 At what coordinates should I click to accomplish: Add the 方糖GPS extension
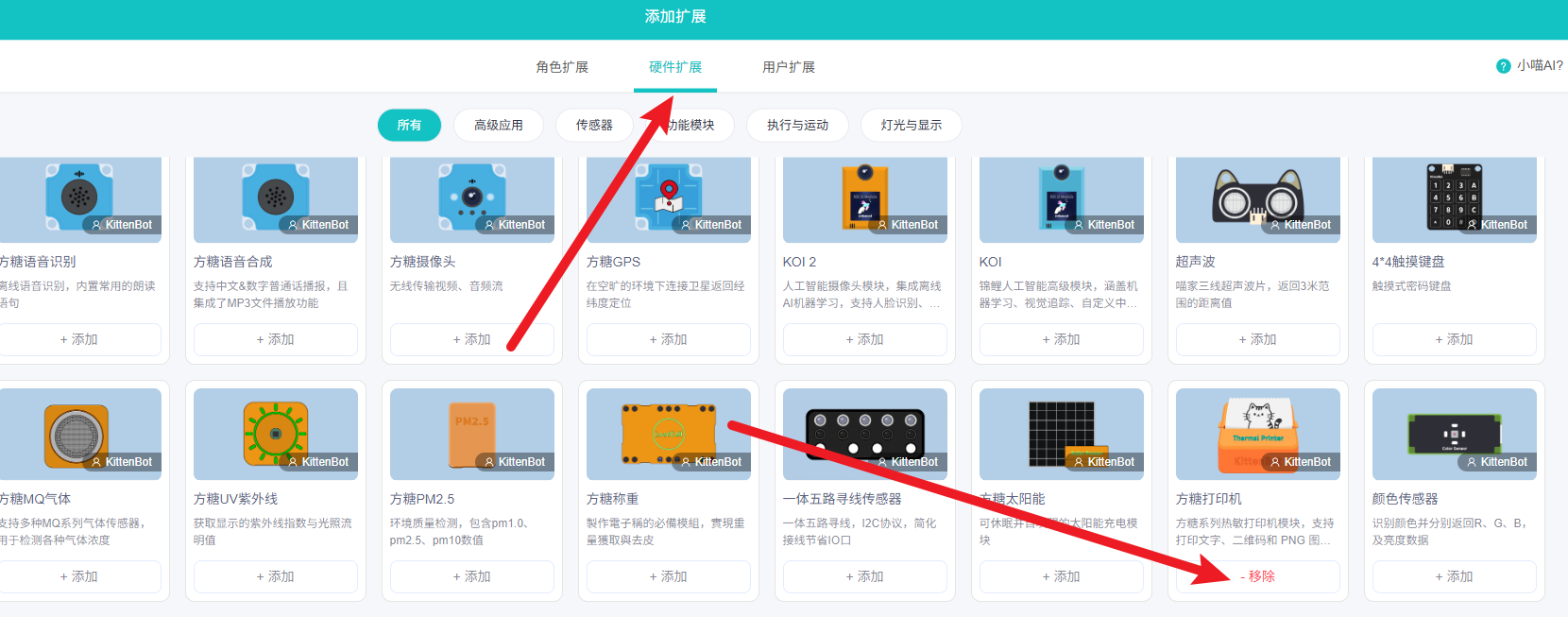(668, 339)
